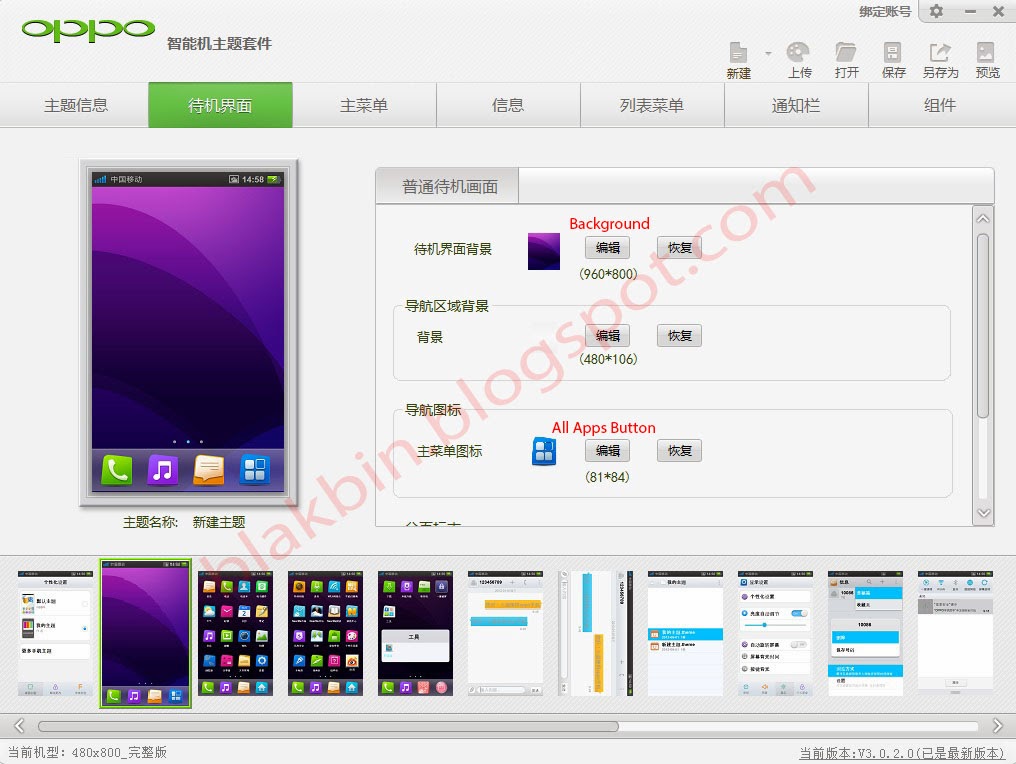Image resolution: width=1016 pixels, height=764 pixels.
Task: Click 编辑 for 导航区域背景
Action: (607, 336)
